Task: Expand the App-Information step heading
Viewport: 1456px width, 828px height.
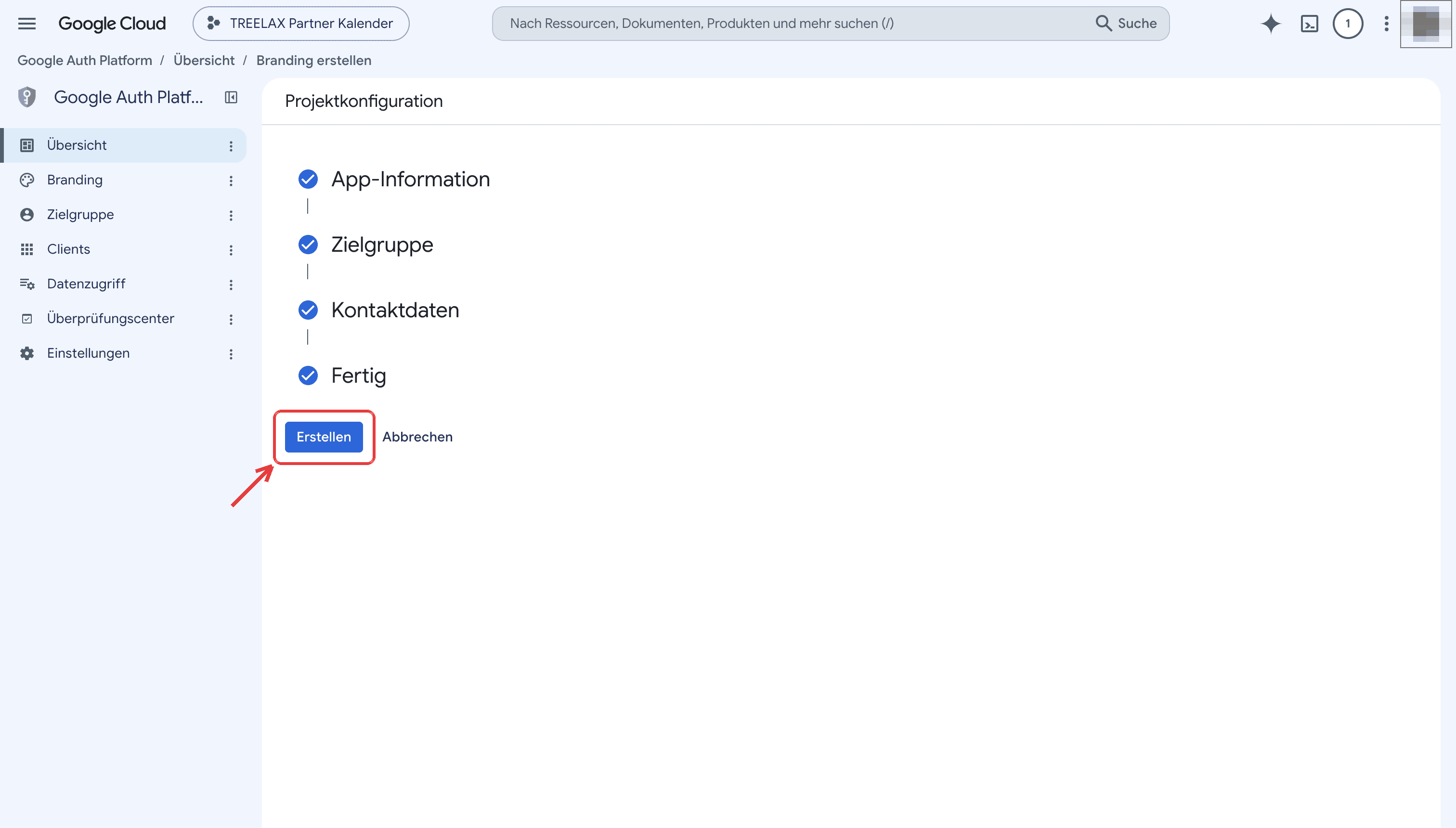Action: pos(411,179)
